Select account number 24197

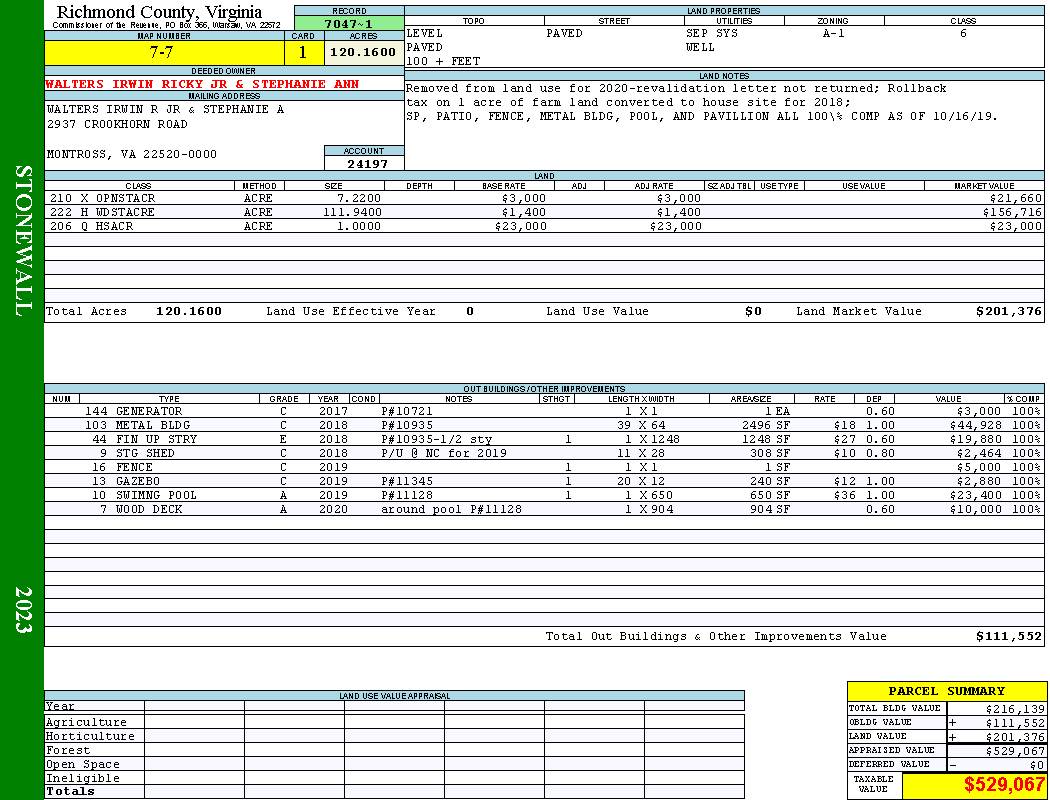click(367, 163)
